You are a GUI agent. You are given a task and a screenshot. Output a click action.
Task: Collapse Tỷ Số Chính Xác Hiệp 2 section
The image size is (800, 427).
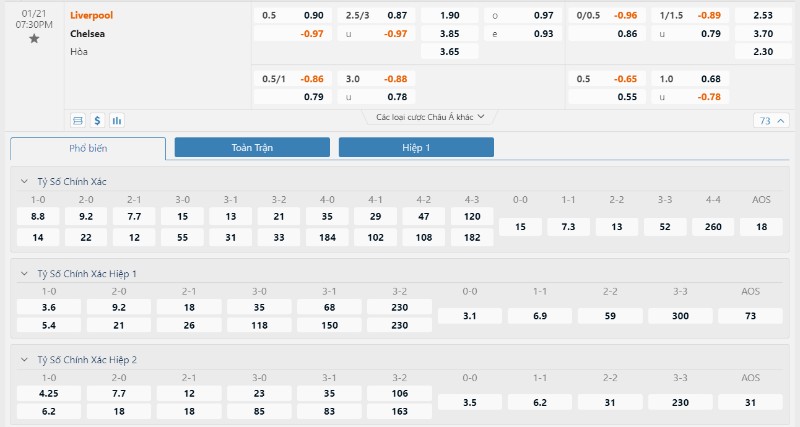tap(24, 360)
